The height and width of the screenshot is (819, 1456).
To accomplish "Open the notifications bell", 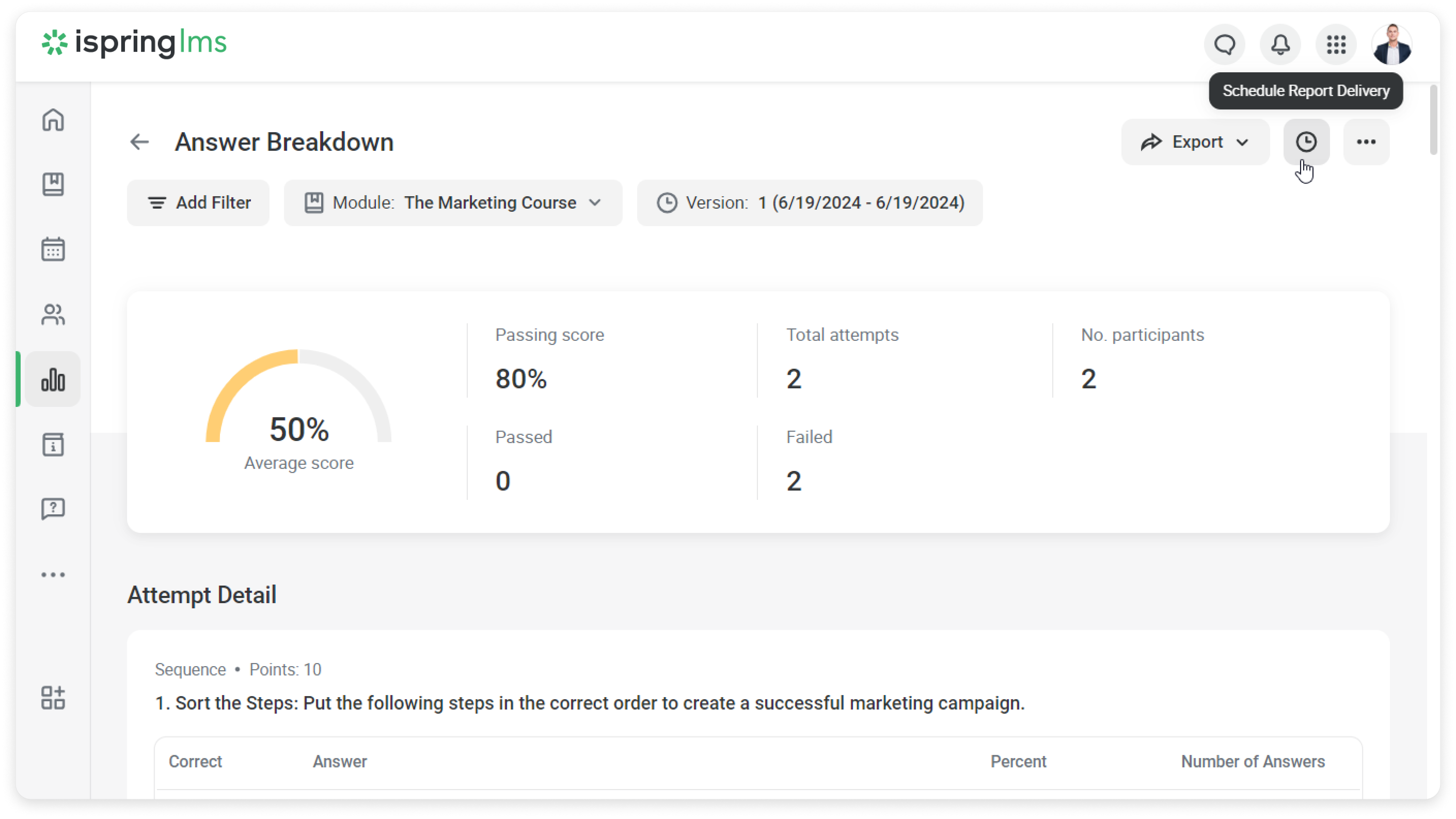I will [x=1280, y=45].
